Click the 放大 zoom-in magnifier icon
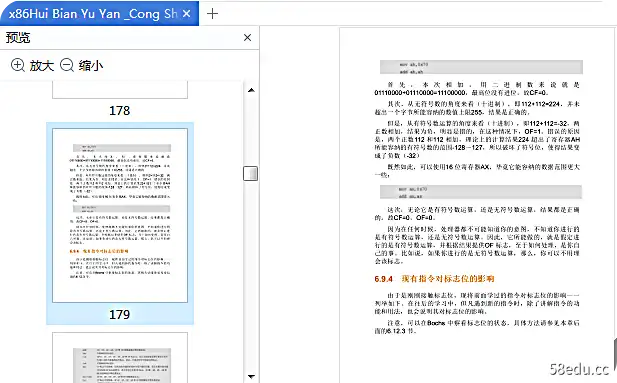 [x=18, y=65]
